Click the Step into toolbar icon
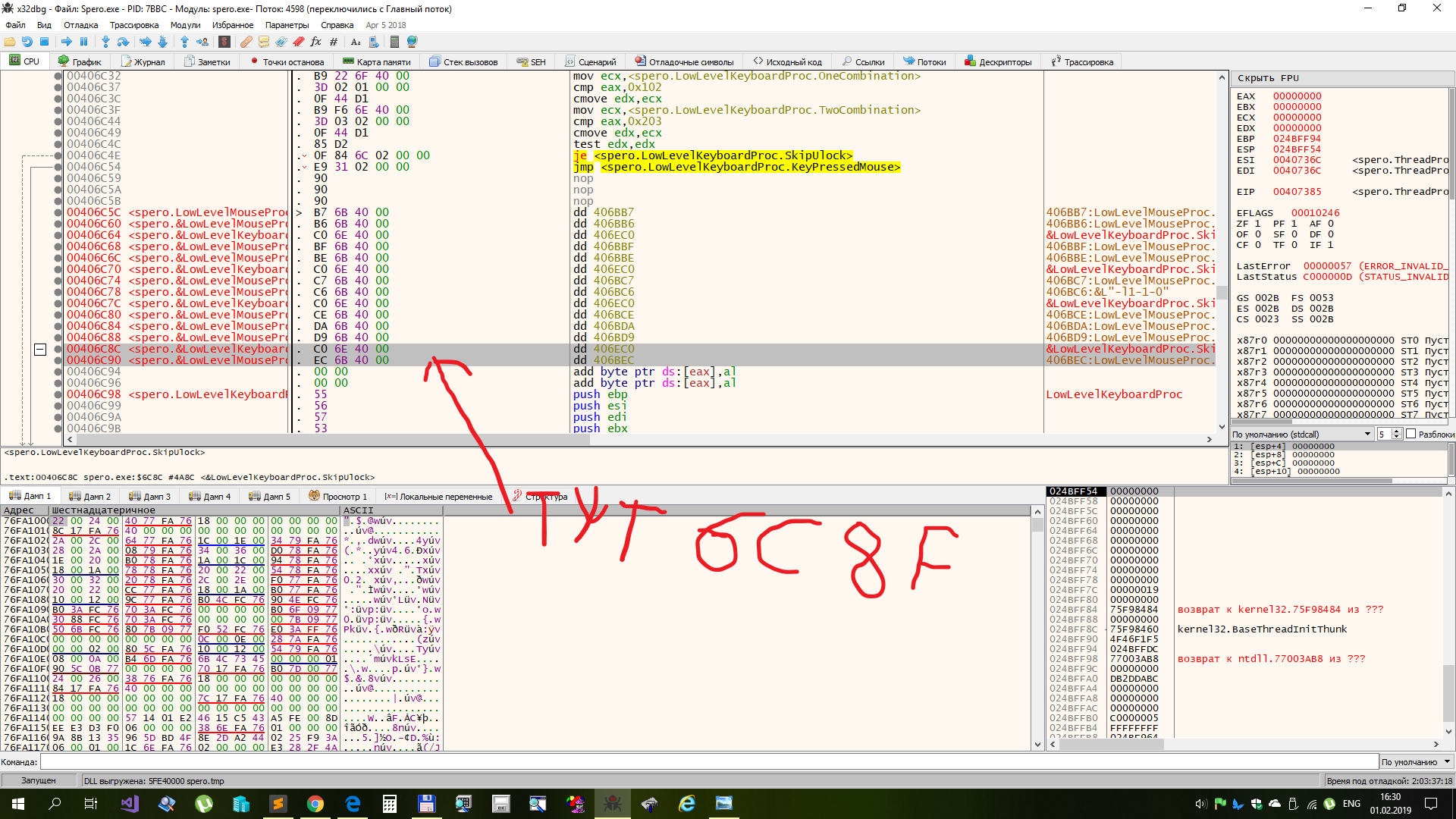 coord(105,42)
